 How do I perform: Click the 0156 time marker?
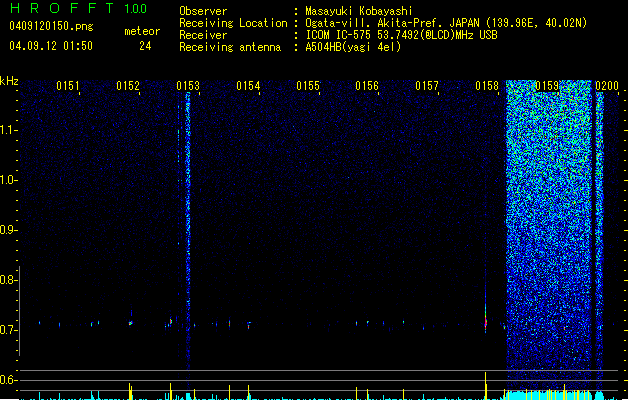pyautogui.click(x=367, y=86)
